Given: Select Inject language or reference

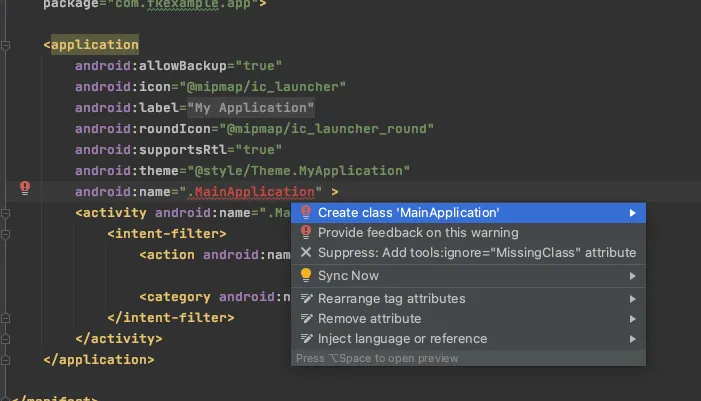Looking at the screenshot, I should pyautogui.click(x=468, y=339).
